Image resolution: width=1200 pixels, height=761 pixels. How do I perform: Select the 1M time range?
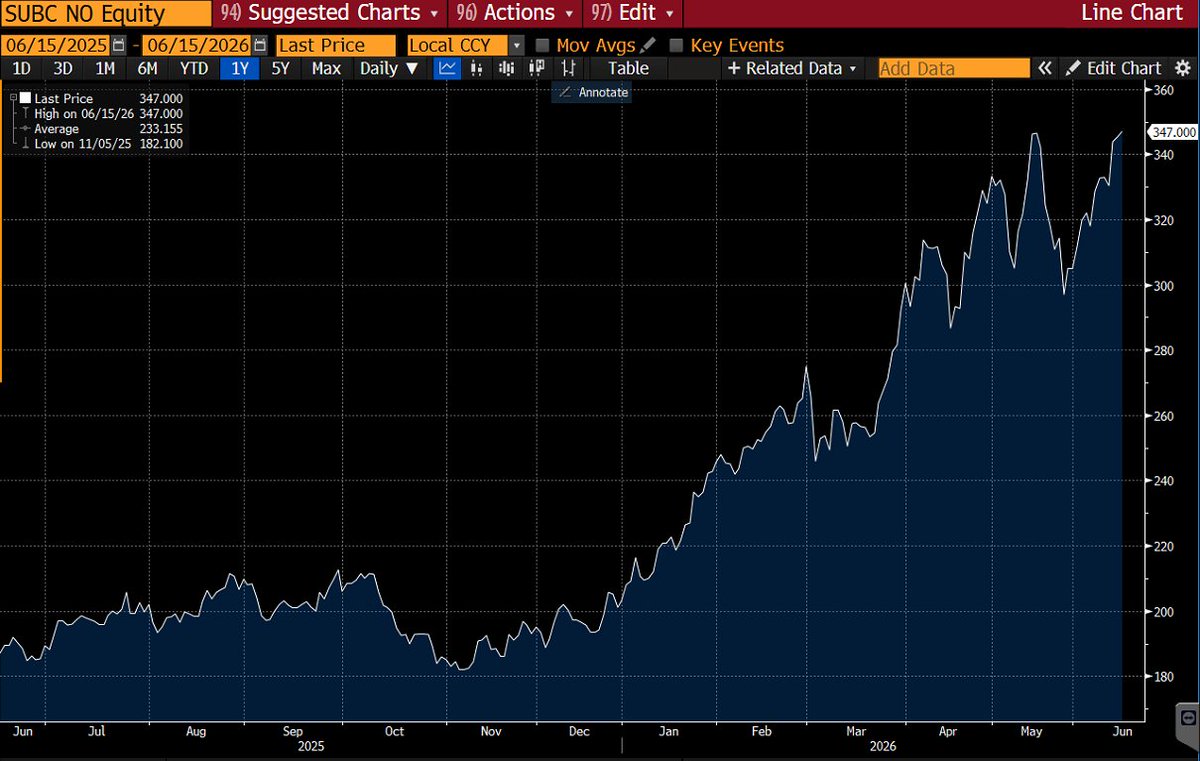[x=105, y=68]
